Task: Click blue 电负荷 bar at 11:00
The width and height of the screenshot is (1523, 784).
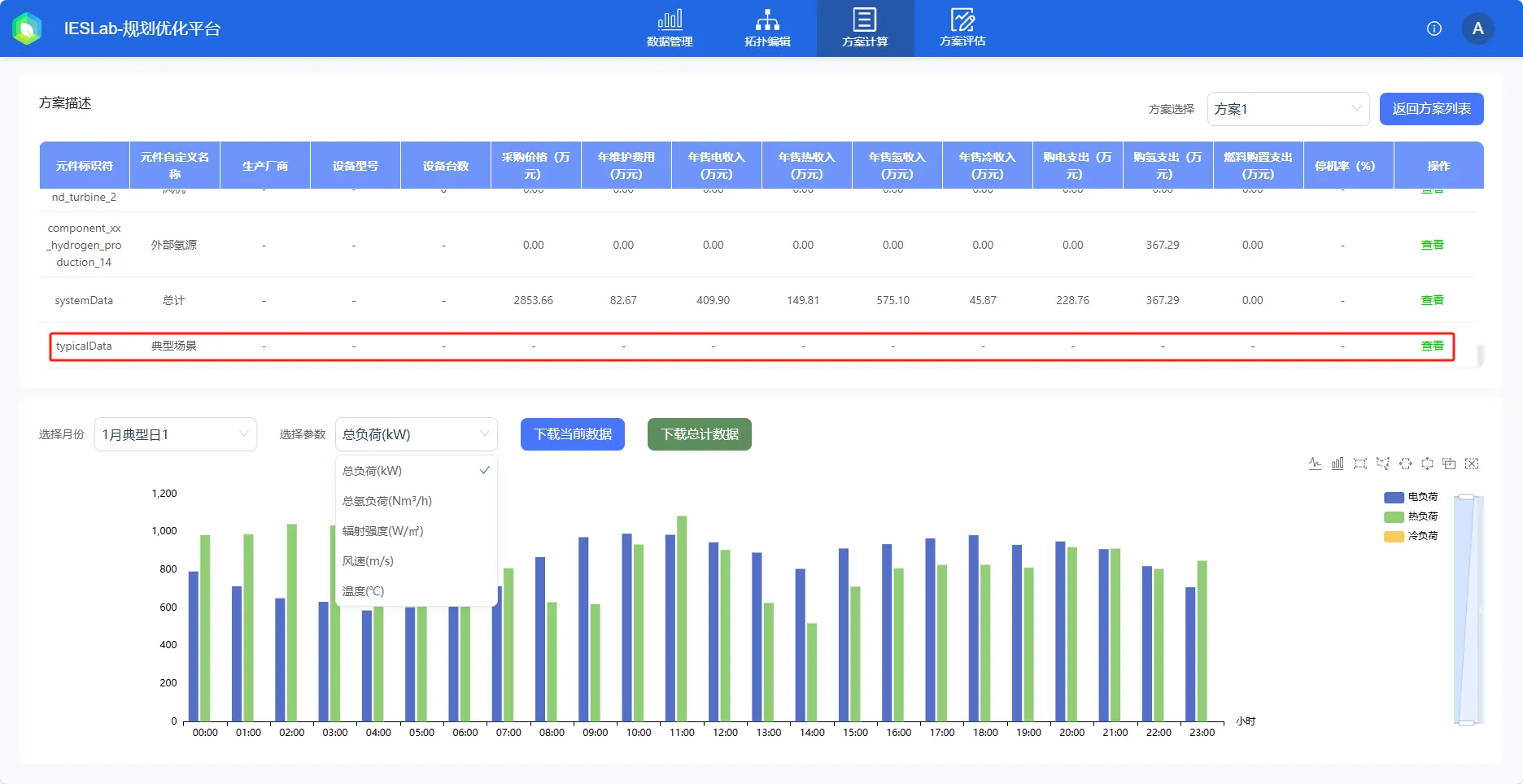Action: coord(670,628)
